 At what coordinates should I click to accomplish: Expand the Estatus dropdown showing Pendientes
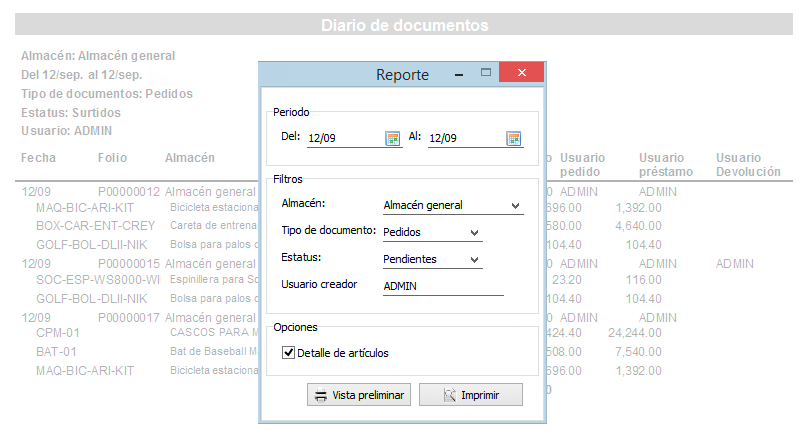pyautogui.click(x=474, y=260)
